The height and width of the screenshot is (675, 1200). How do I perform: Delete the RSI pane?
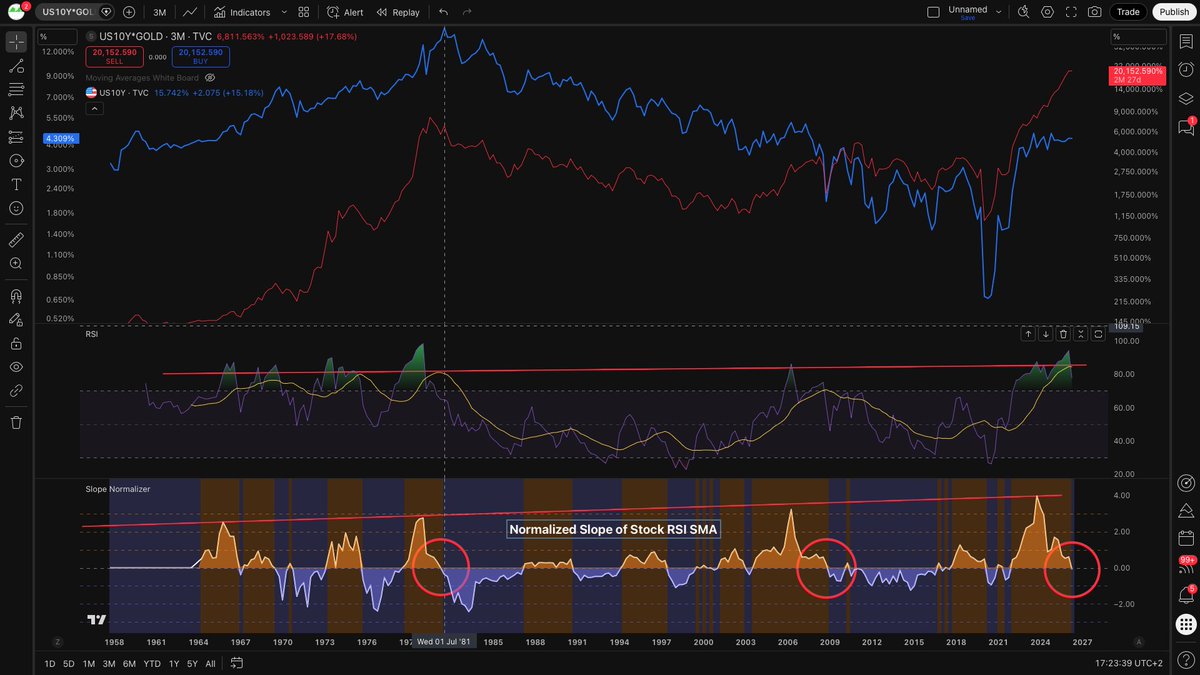click(1063, 334)
